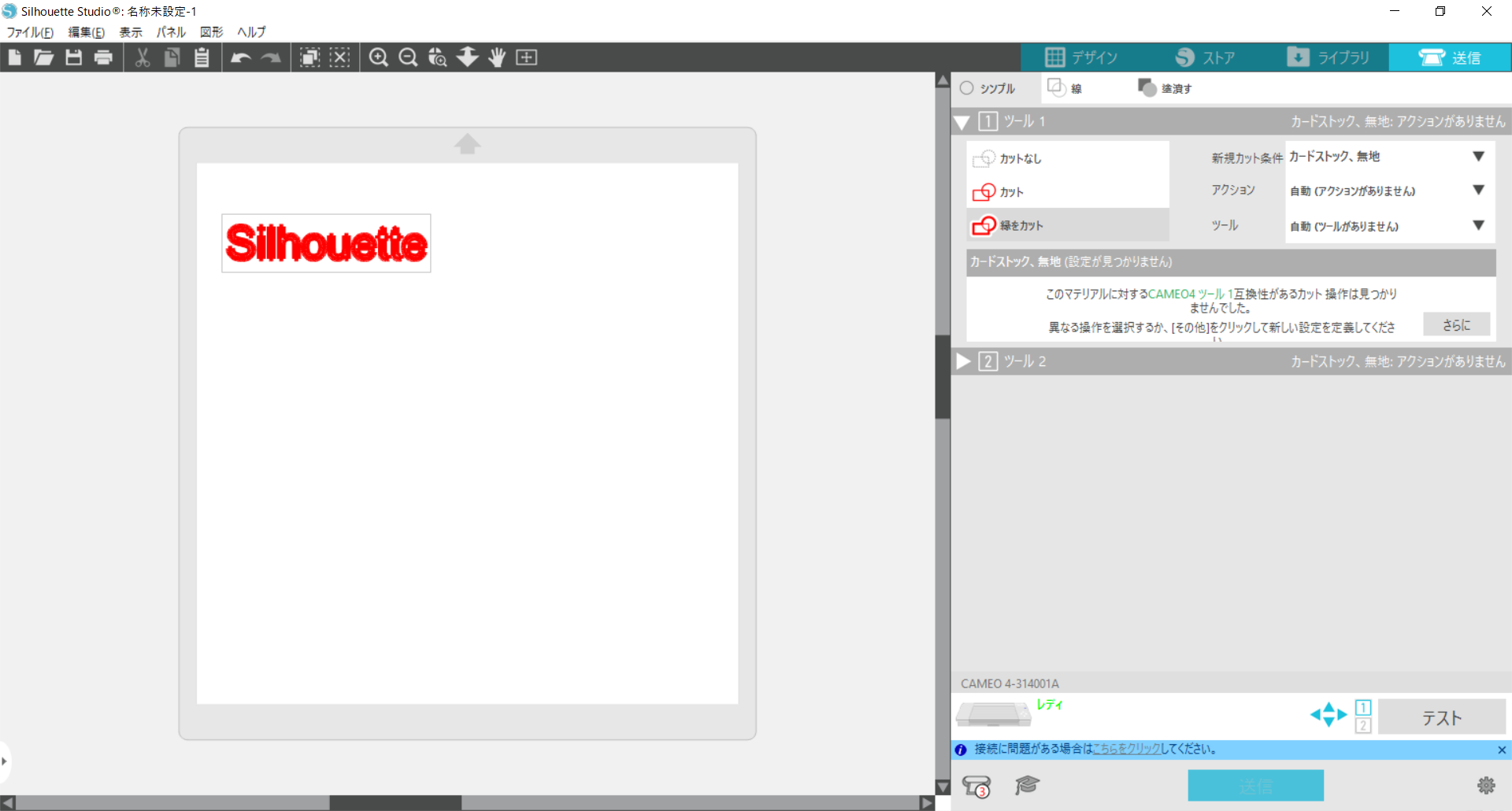Select the No Cut (カットなし) option
1512x811 pixels.
(x=1067, y=158)
